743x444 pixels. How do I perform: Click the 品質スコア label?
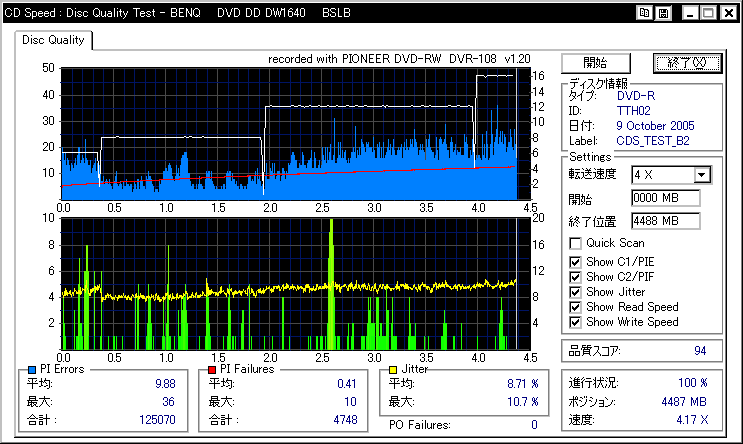(594, 351)
